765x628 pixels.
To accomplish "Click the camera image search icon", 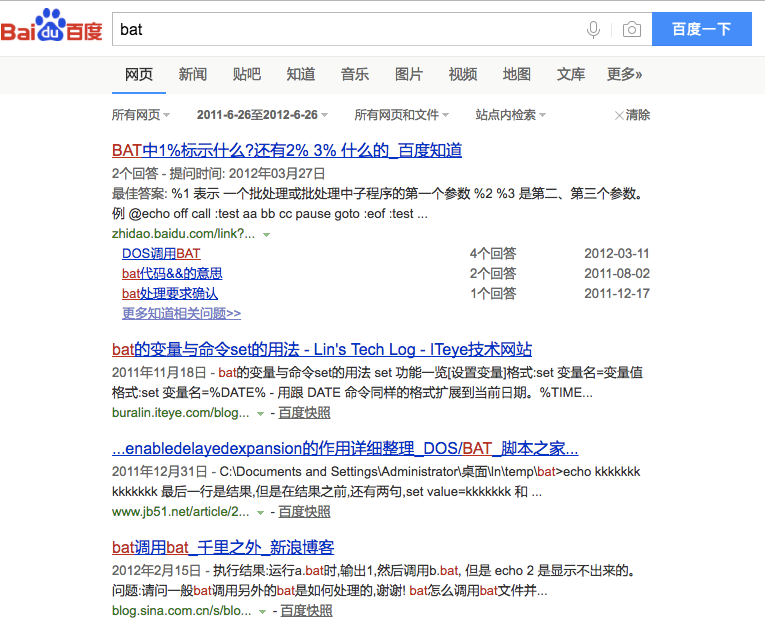I will (x=631, y=30).
